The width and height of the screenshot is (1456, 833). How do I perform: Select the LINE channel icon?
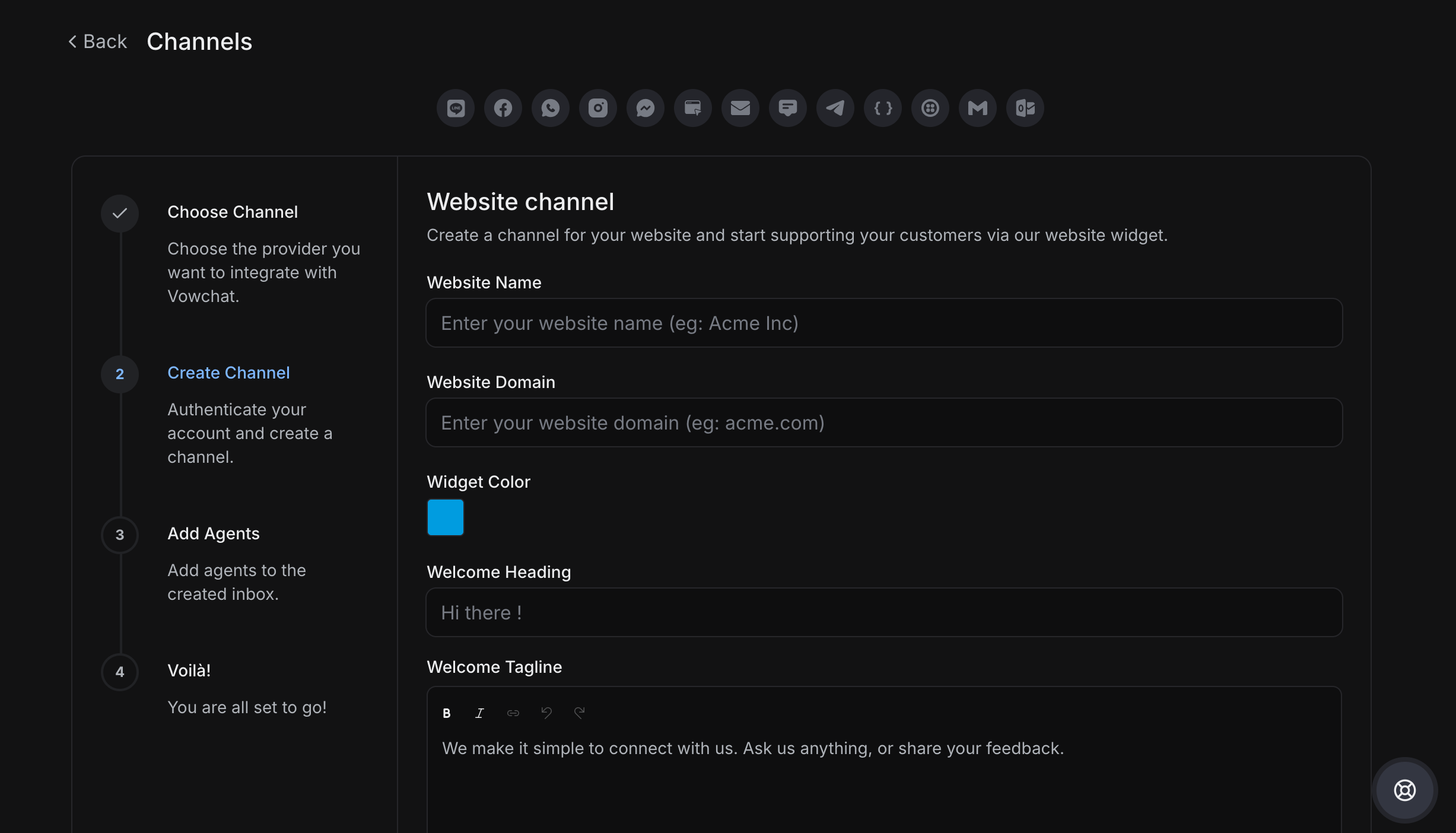(456, 108)
